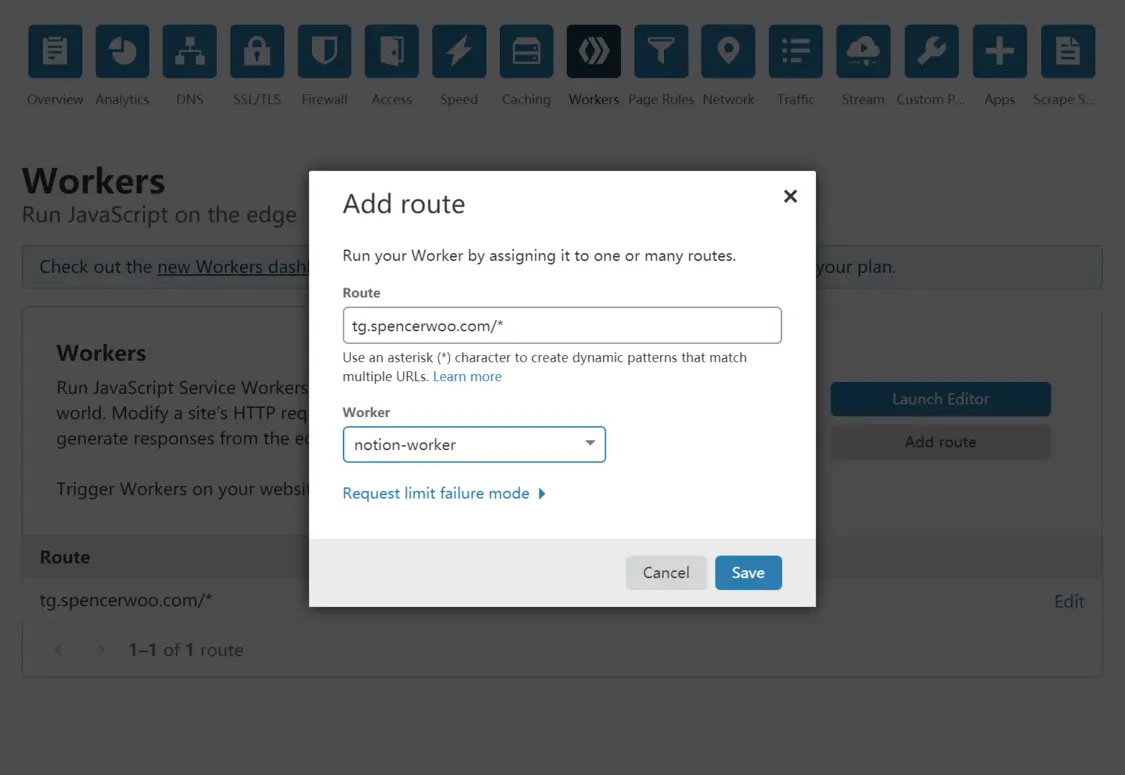Open the Caching drive icon
Image resolution: width=1125 pixels, height=775 pixels.
pos(527,52)
